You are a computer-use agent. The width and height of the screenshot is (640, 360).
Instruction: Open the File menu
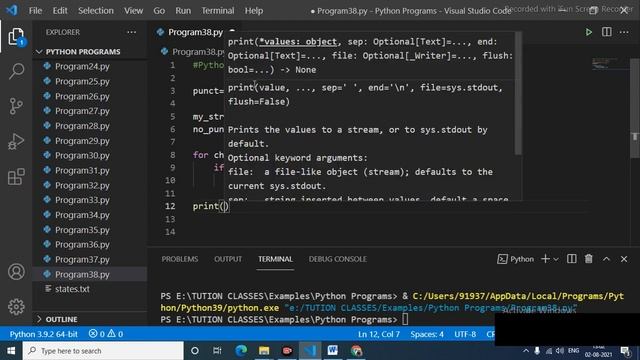[x=35, y=11]
